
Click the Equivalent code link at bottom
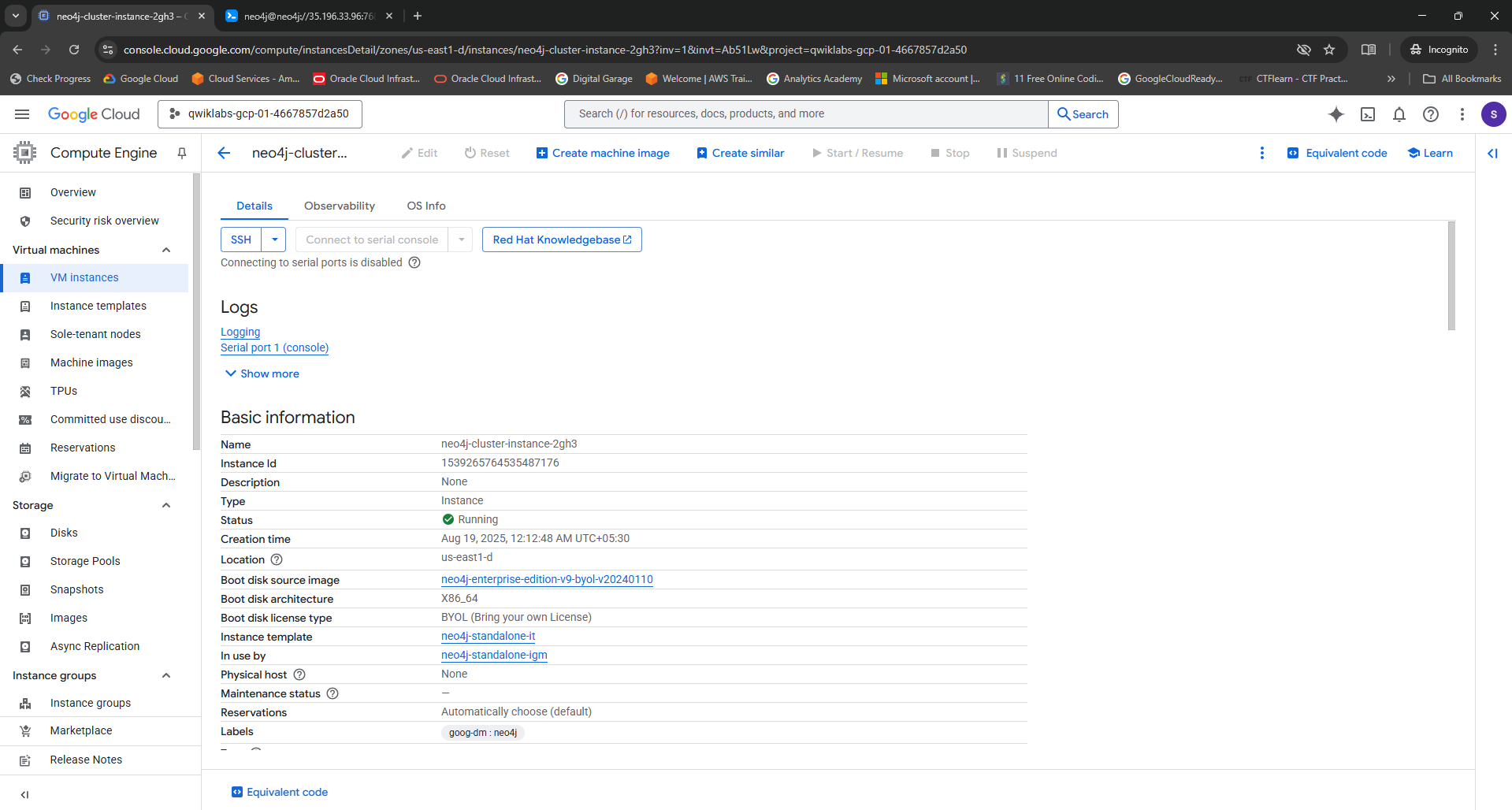pyautogui.click(x=280, y=792)
